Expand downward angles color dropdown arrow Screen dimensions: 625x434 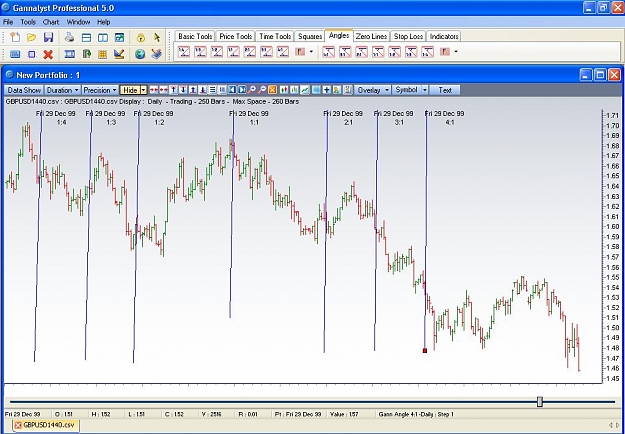pyautogui.click(x=456, y=52)
